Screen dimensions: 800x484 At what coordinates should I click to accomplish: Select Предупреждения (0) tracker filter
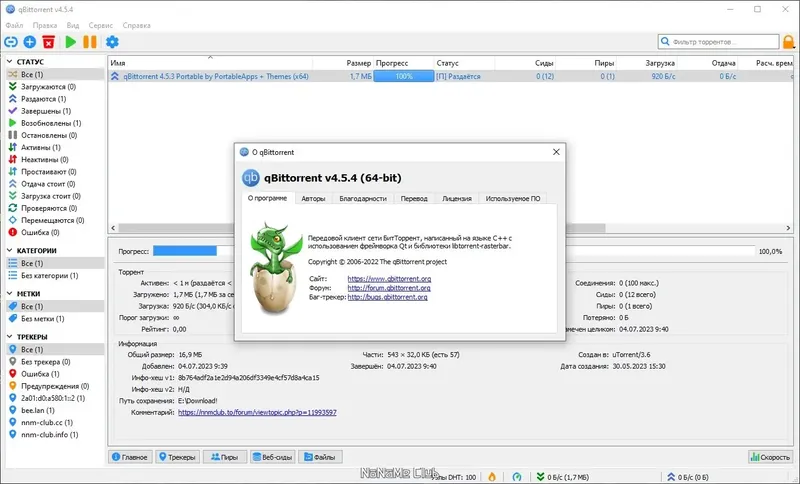pyautogui.click(x=55, y=386)
